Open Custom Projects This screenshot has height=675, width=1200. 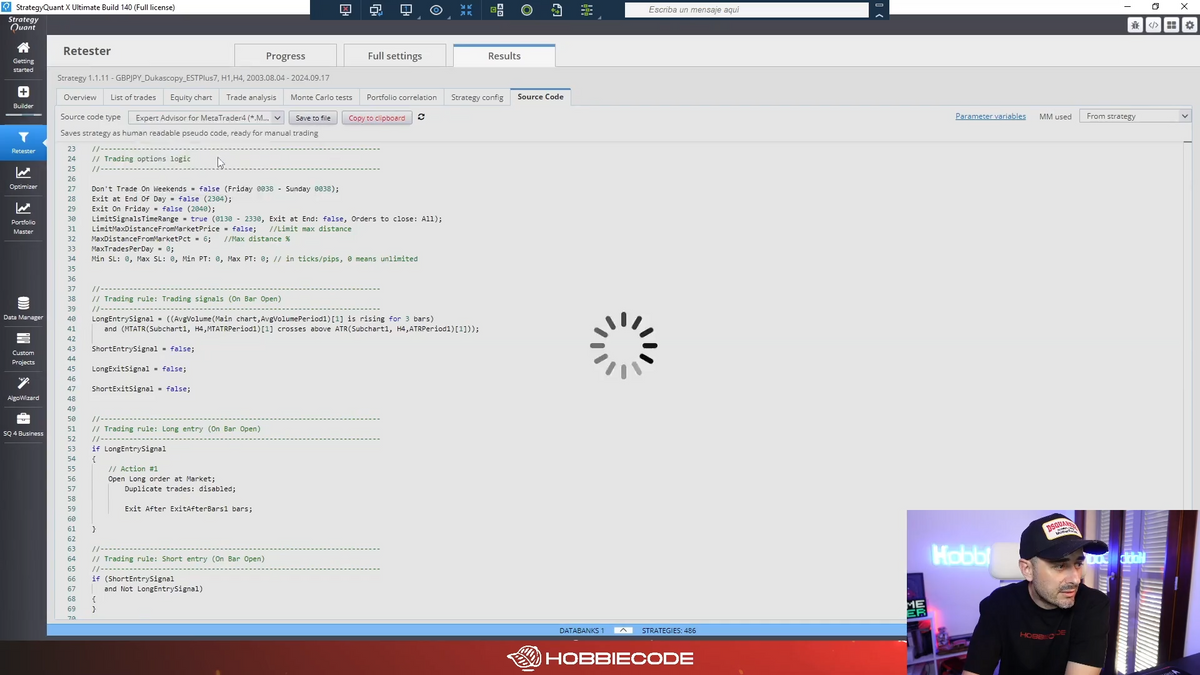[x=23, y=348]
